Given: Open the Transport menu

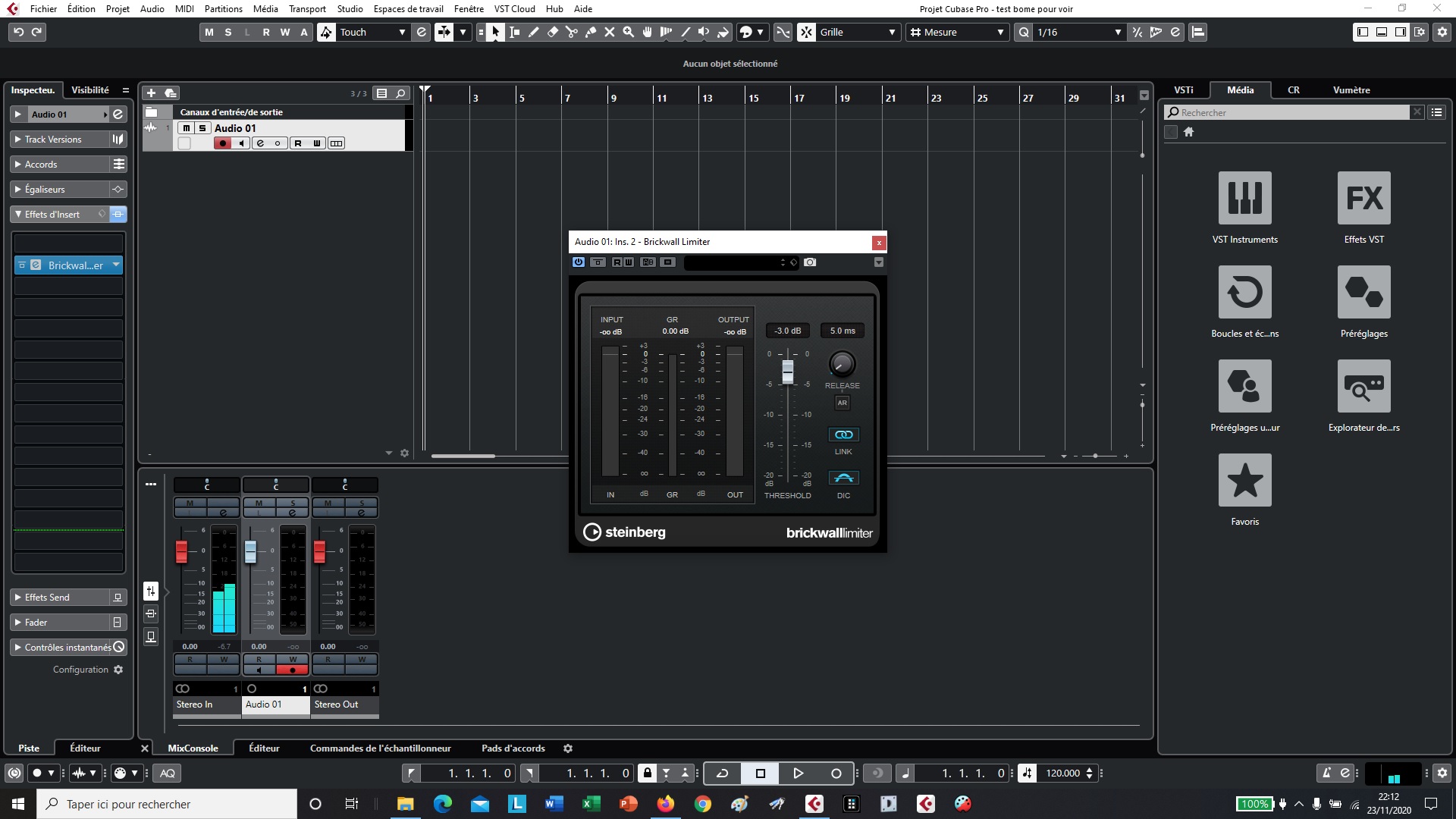Looking at the screenshot, I should (x=307, y=8).
